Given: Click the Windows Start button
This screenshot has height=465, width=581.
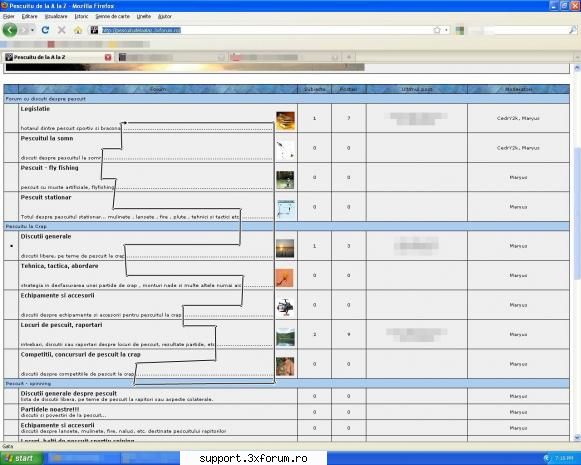Looking at the screenshot, I should tap(21, 458).
